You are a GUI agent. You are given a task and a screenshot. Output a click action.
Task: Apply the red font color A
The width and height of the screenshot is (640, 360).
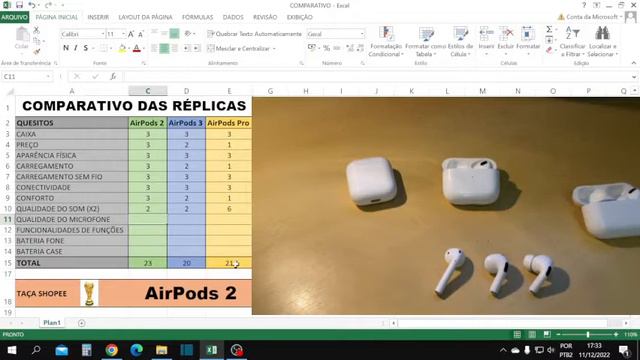pos(137,48)
